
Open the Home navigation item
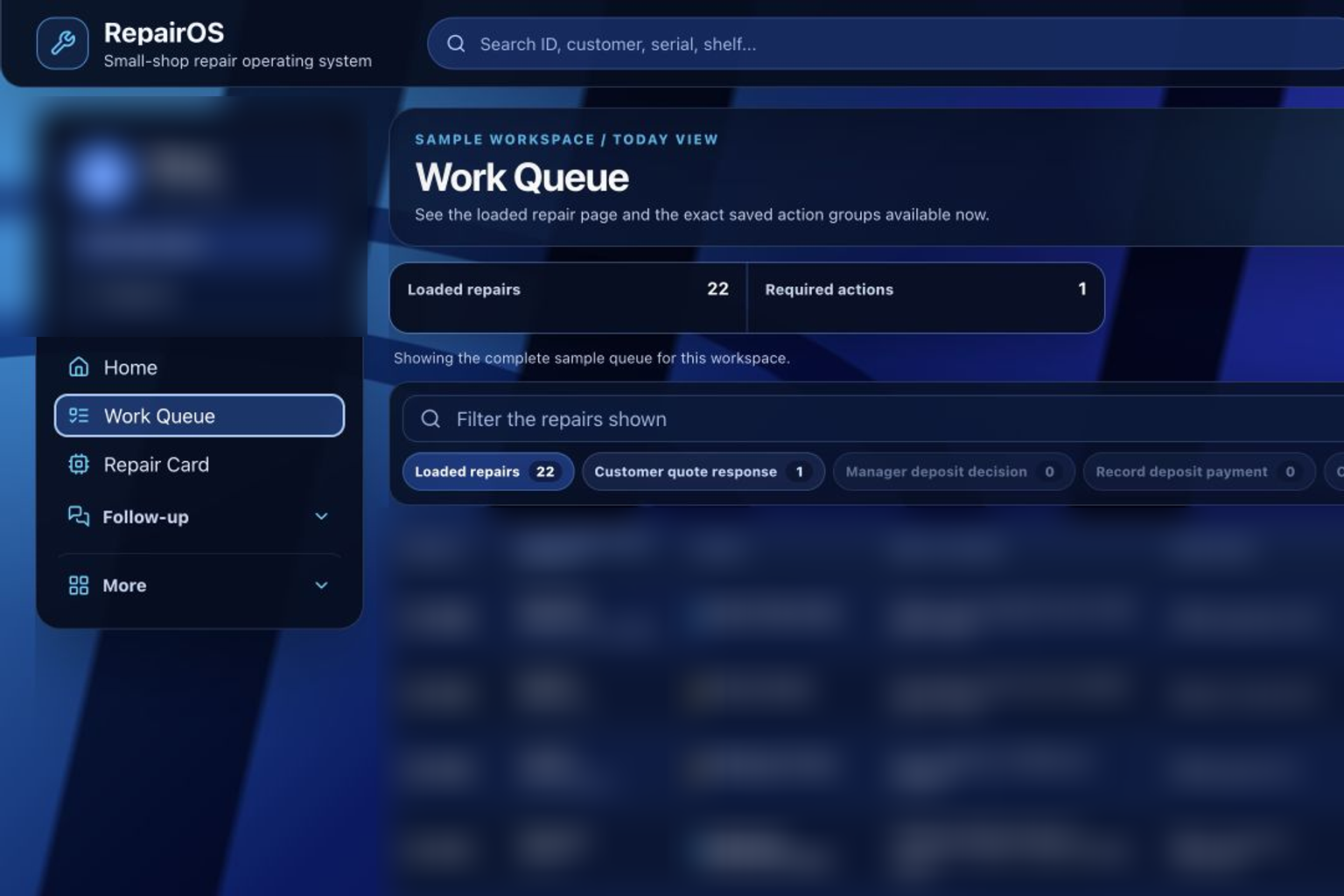(199, 367)
